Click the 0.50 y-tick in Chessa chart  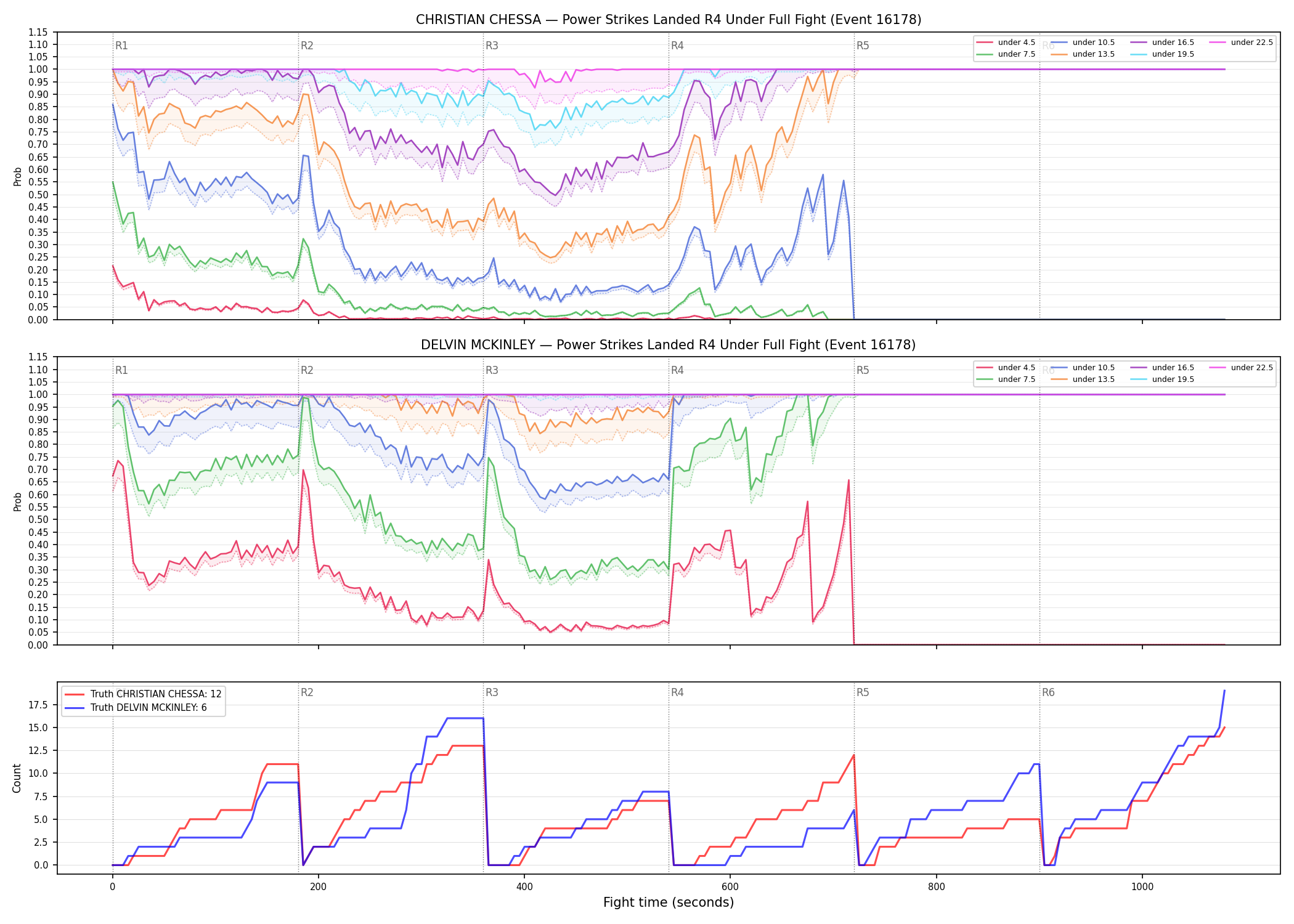click(x=38, y=195)
